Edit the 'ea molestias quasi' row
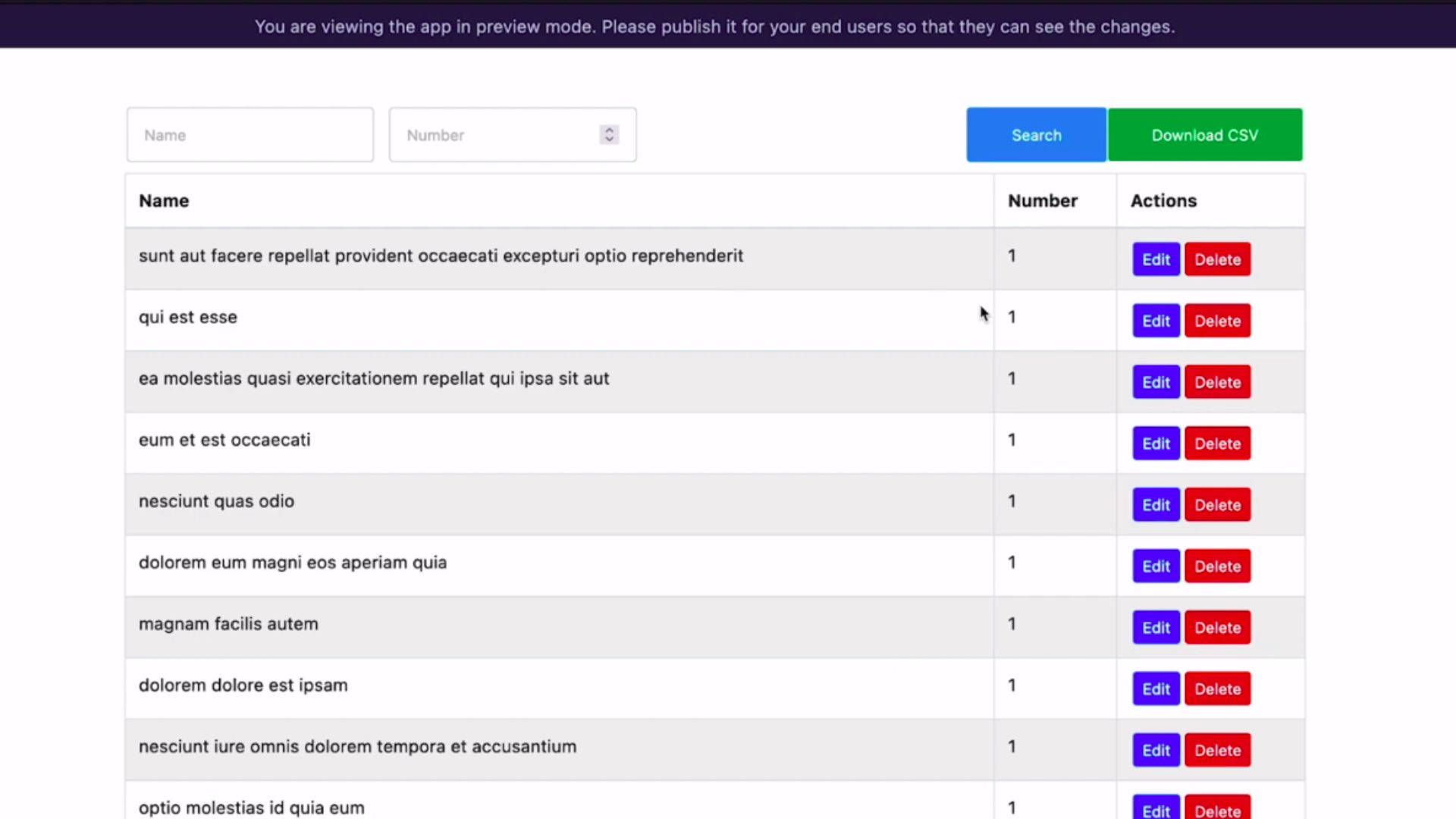Image resolution: width=1456 pixels, height=819 pixels. tap(1156, 382)
